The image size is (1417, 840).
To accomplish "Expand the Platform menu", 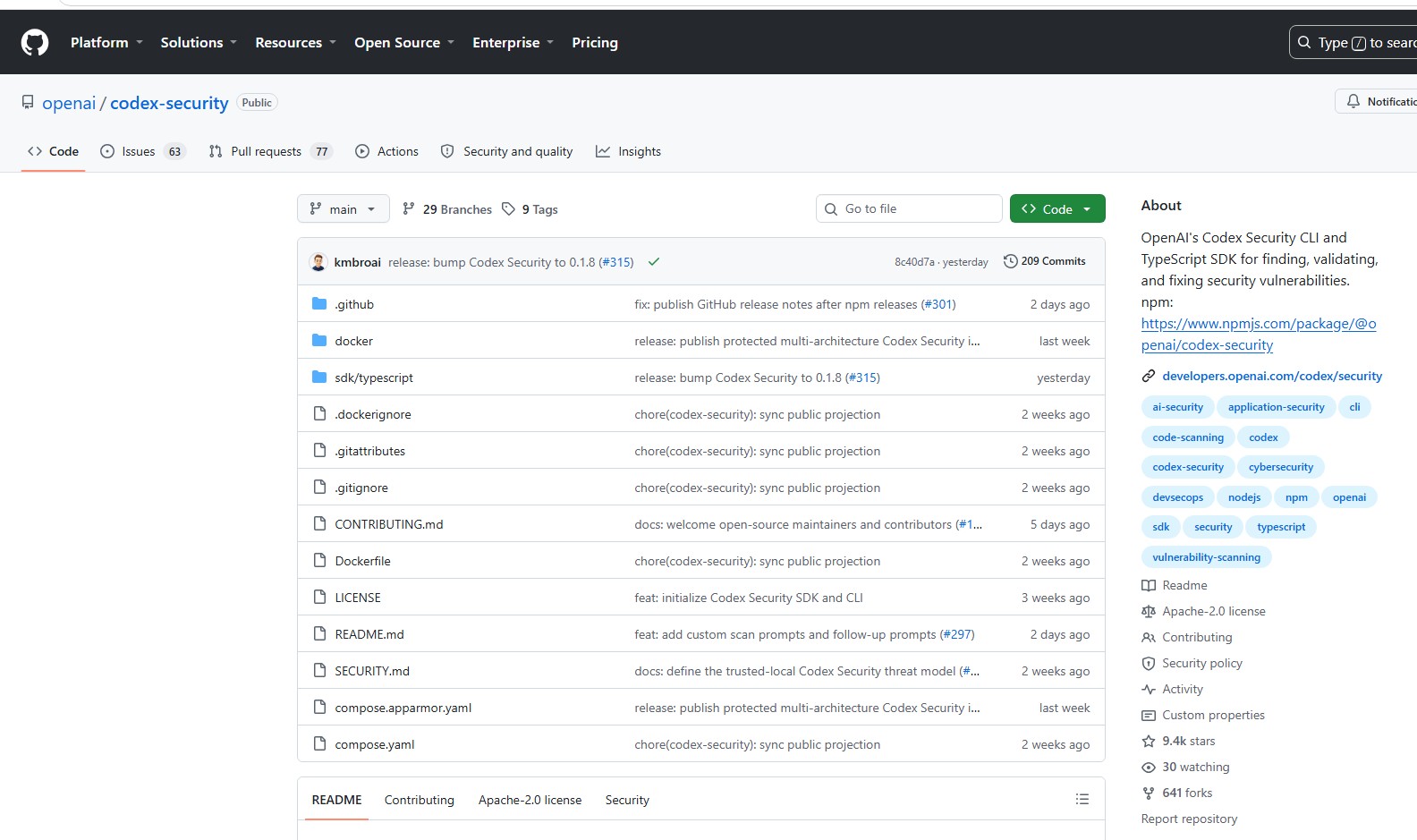I will [x=106, y=43].
